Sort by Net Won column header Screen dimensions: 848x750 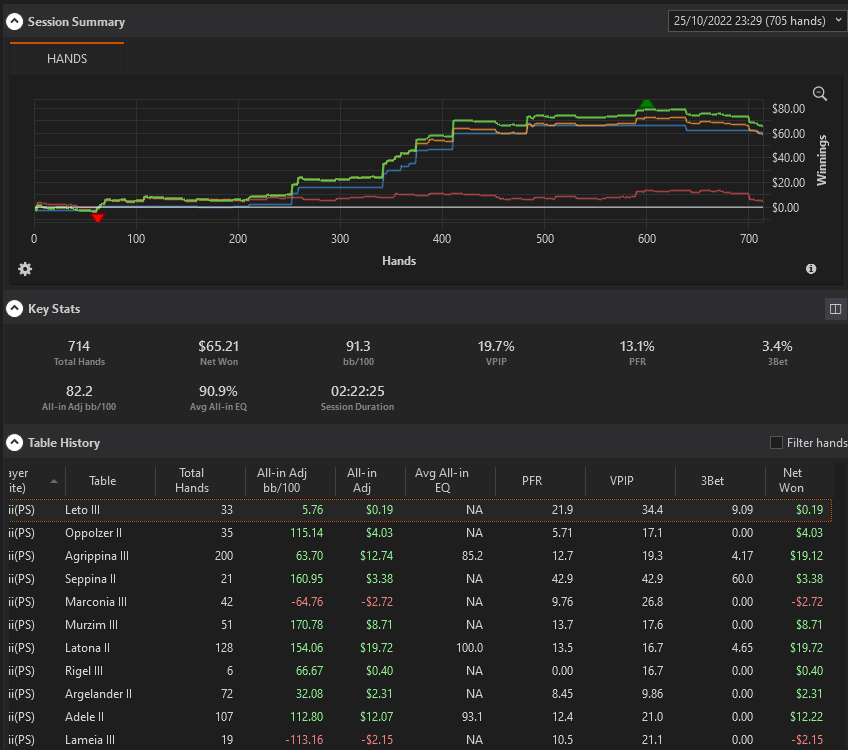coord(792,480)
